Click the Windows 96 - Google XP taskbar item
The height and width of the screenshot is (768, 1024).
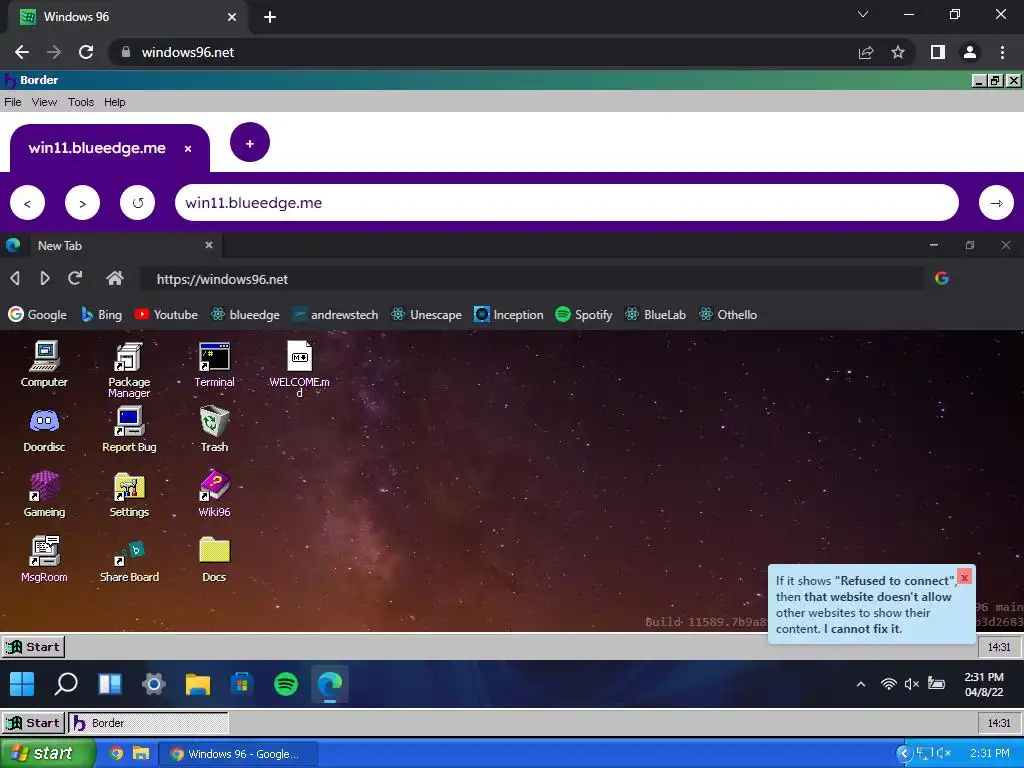point(238,754)
